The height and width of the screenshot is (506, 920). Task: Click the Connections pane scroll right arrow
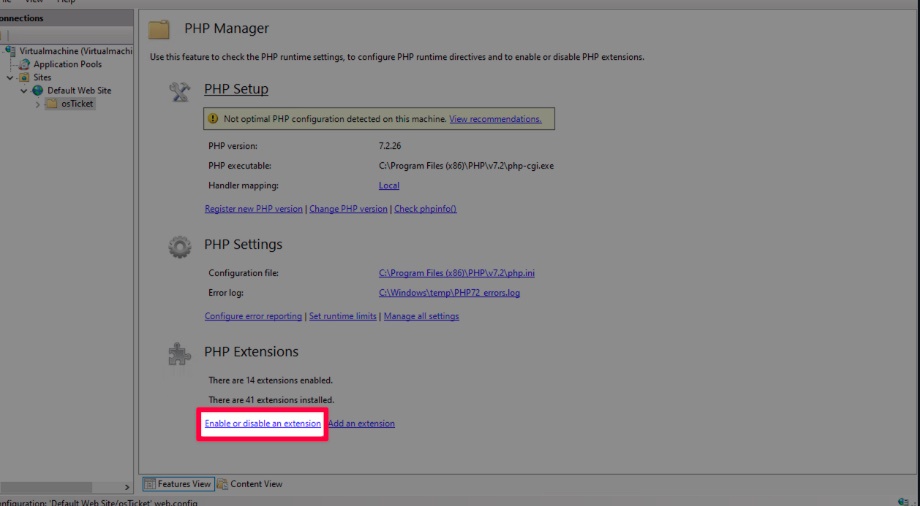[x=127, y=487]
